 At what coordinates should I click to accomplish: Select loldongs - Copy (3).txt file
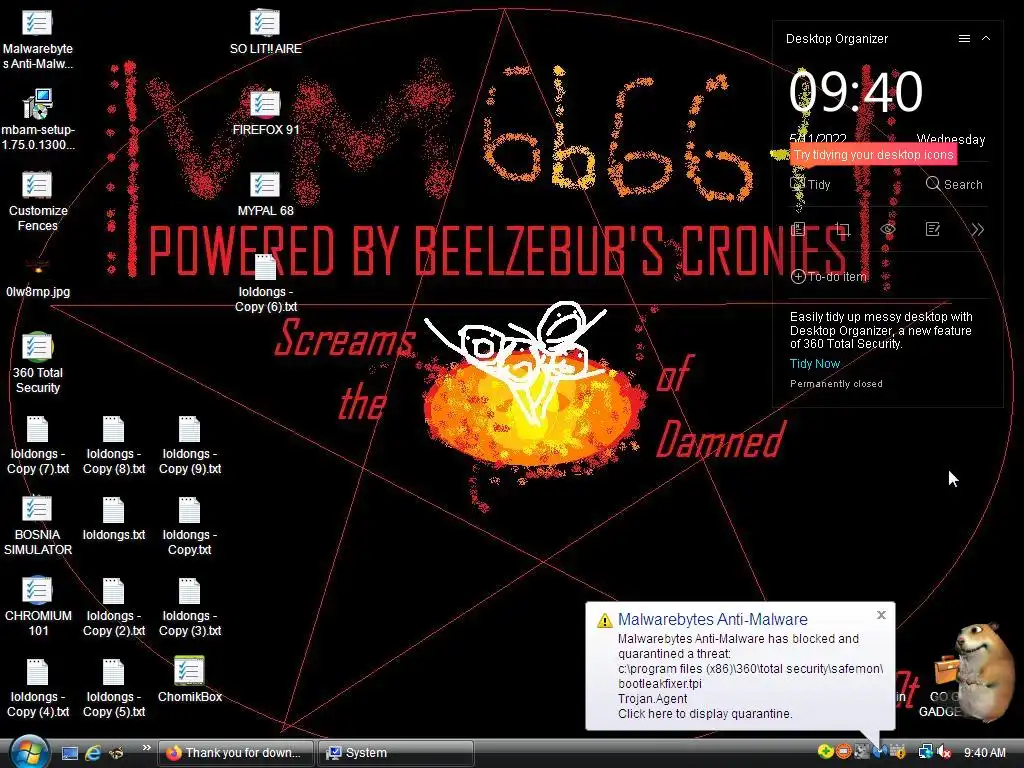point(189,606)
